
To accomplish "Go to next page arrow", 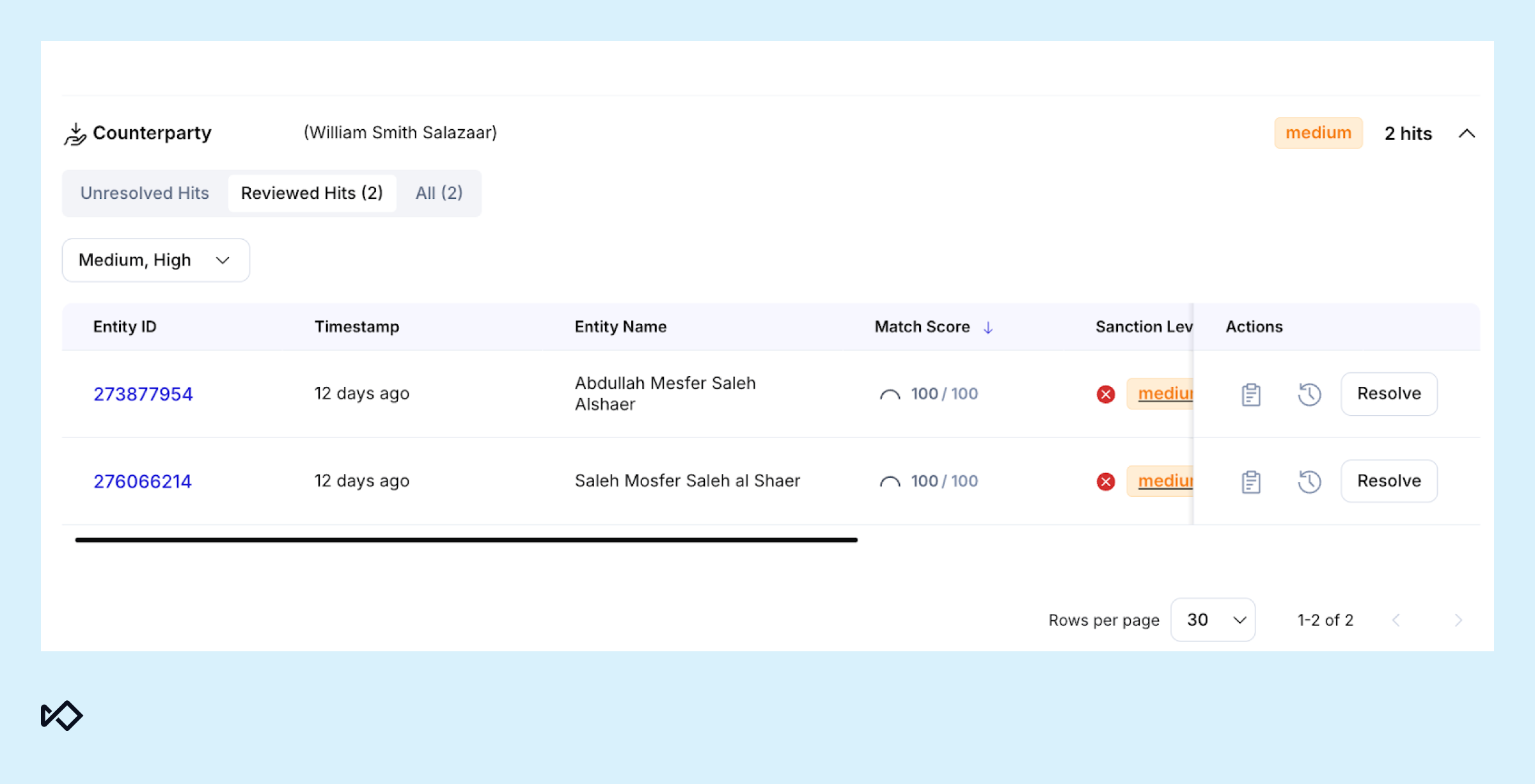I will pyautogui.click(x=1458, y=620).
